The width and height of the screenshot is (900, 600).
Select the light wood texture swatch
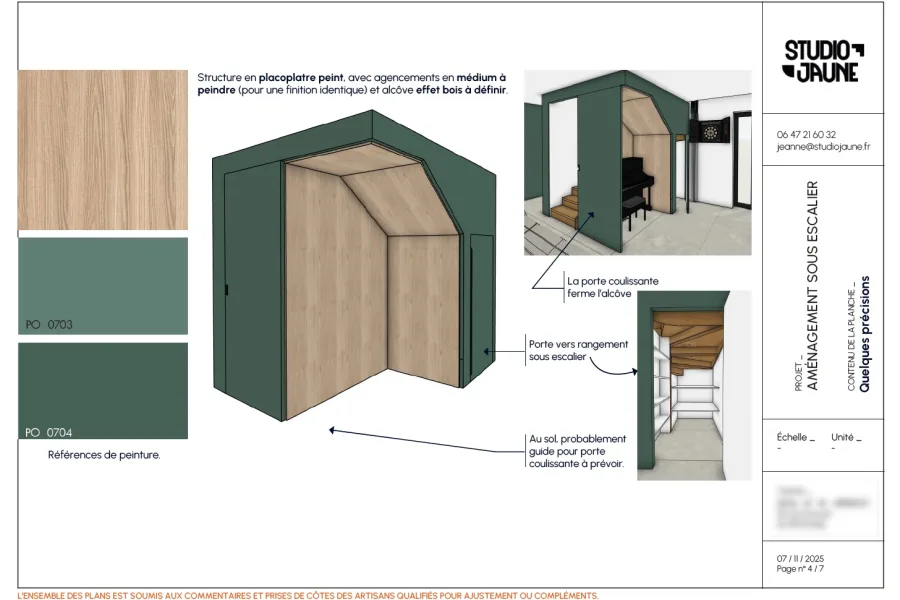coord(103,150)
